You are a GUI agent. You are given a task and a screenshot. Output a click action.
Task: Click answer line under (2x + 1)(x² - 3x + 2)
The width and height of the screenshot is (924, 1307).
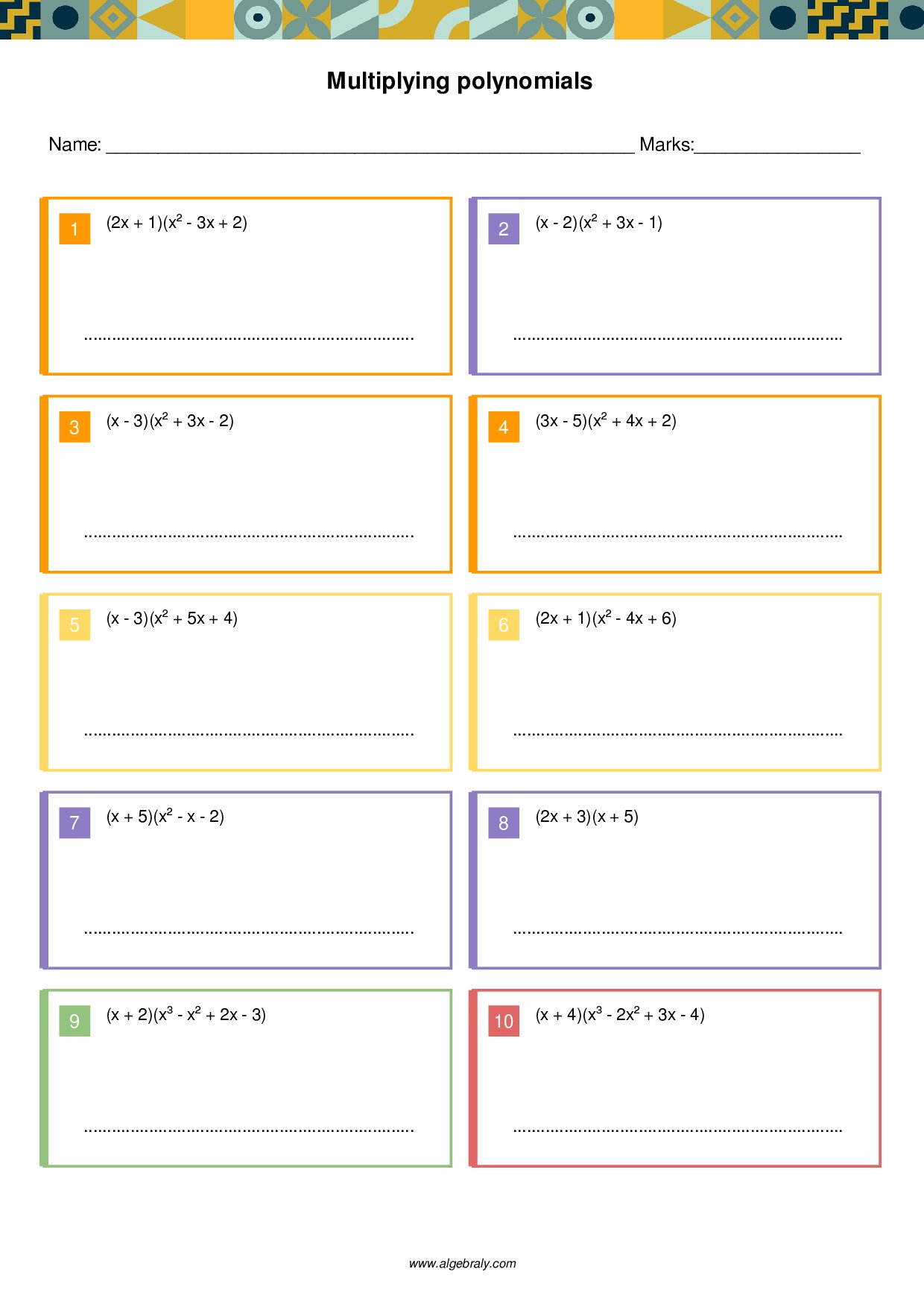(249, 337)
